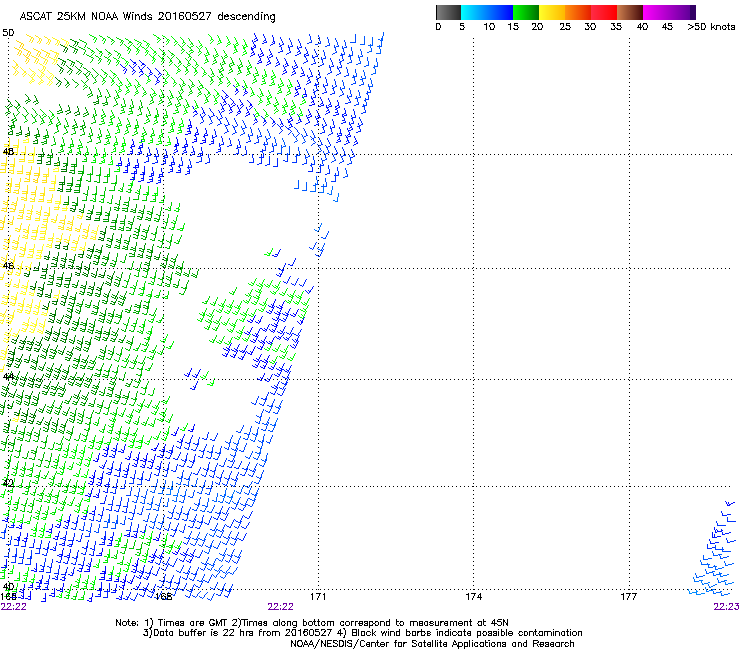Click the latitude label '48'

click(x=8, y=152)
